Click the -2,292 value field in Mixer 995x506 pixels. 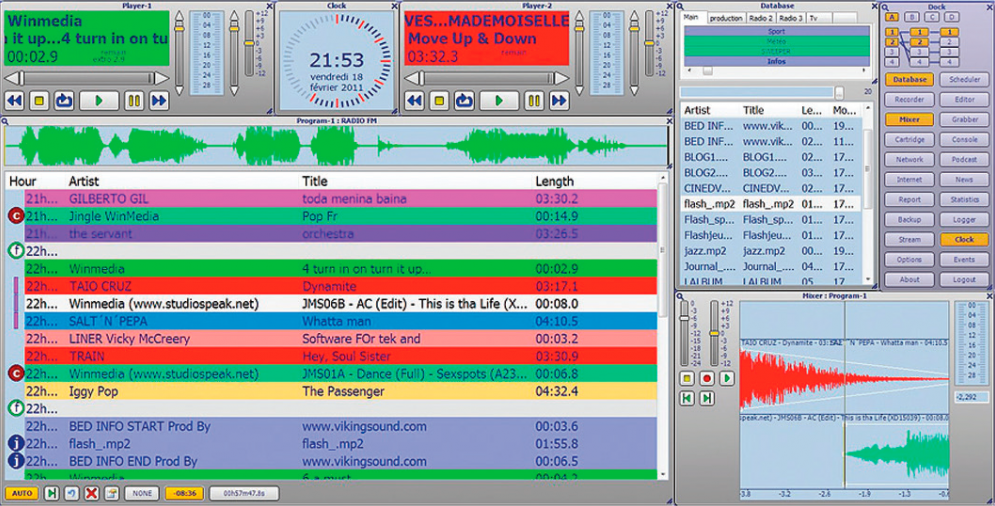tap(972, 397)
